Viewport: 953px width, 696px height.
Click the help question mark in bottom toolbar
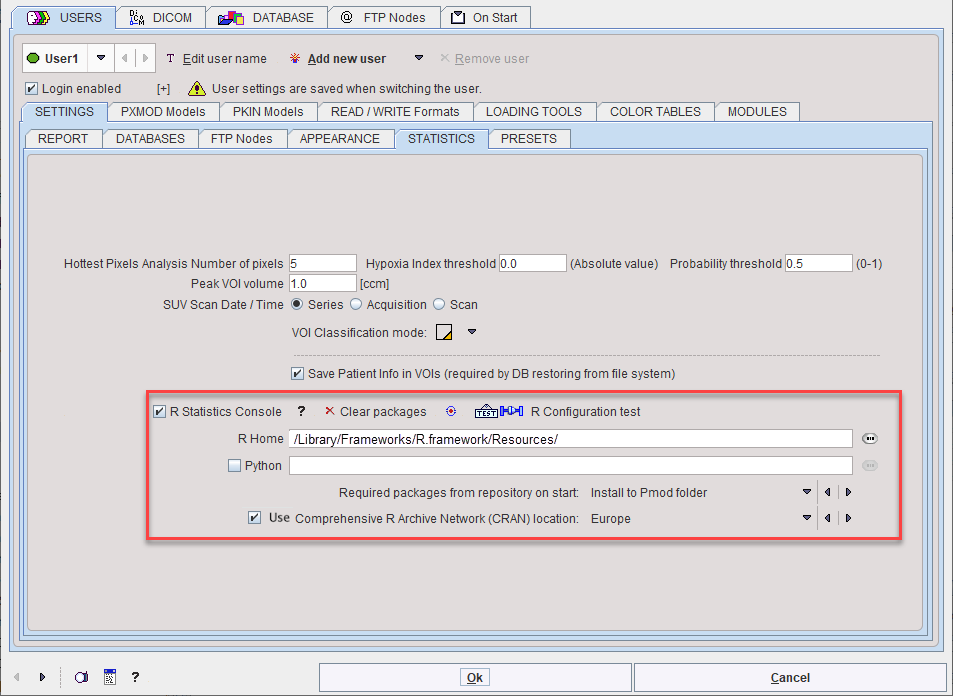pyautogui.click(x=135, y=677)
